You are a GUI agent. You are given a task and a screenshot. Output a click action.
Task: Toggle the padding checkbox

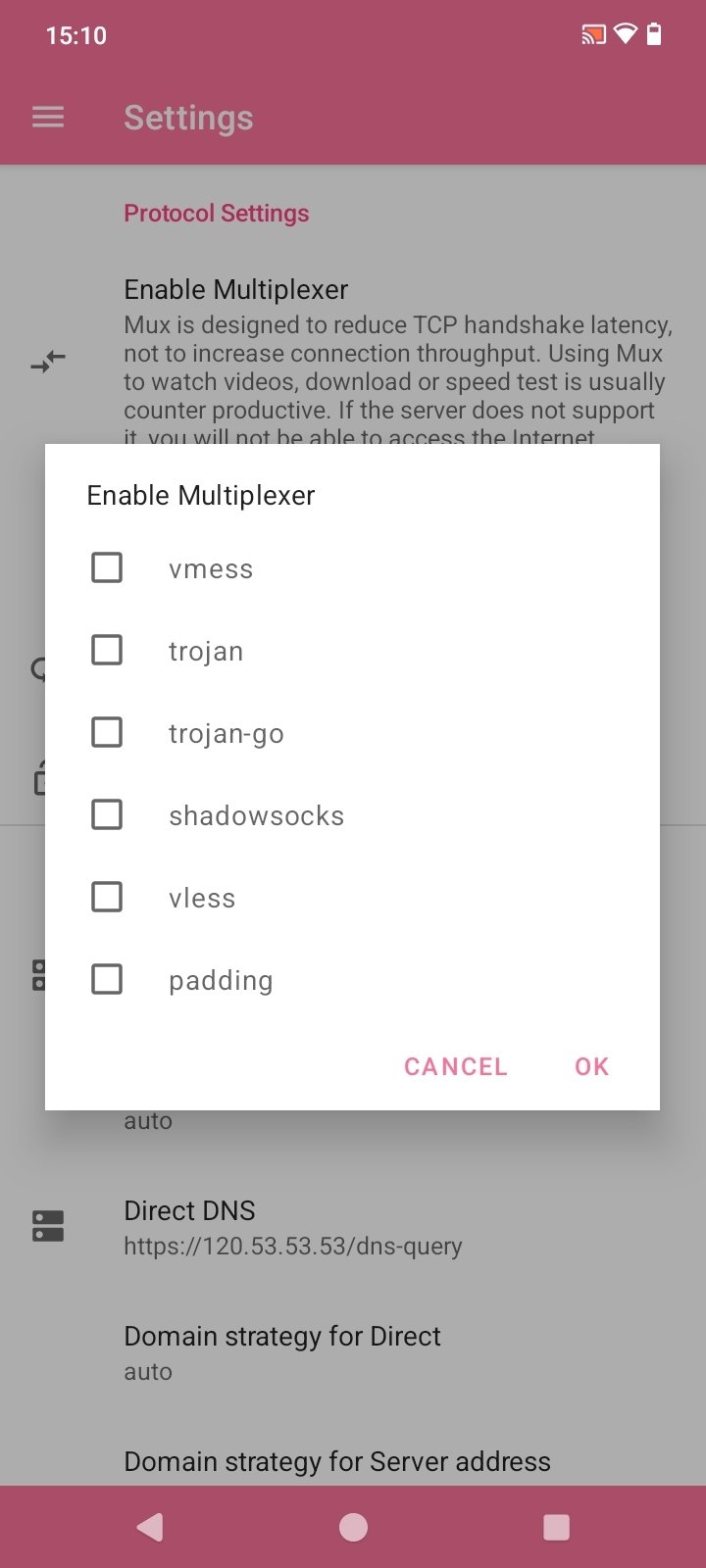pos(107,979)
